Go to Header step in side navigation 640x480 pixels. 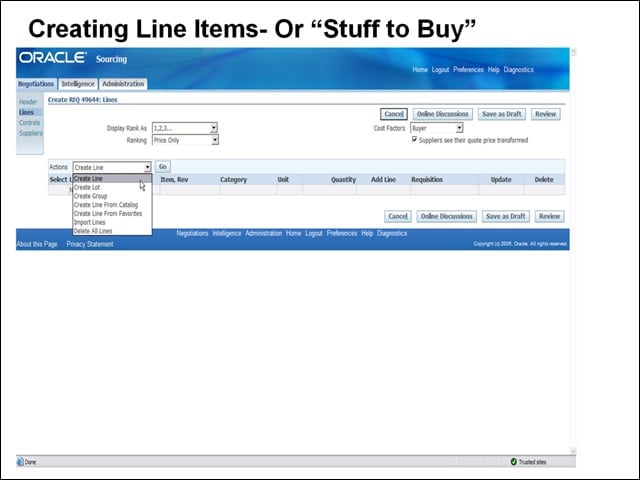click(x=28, y=102)
